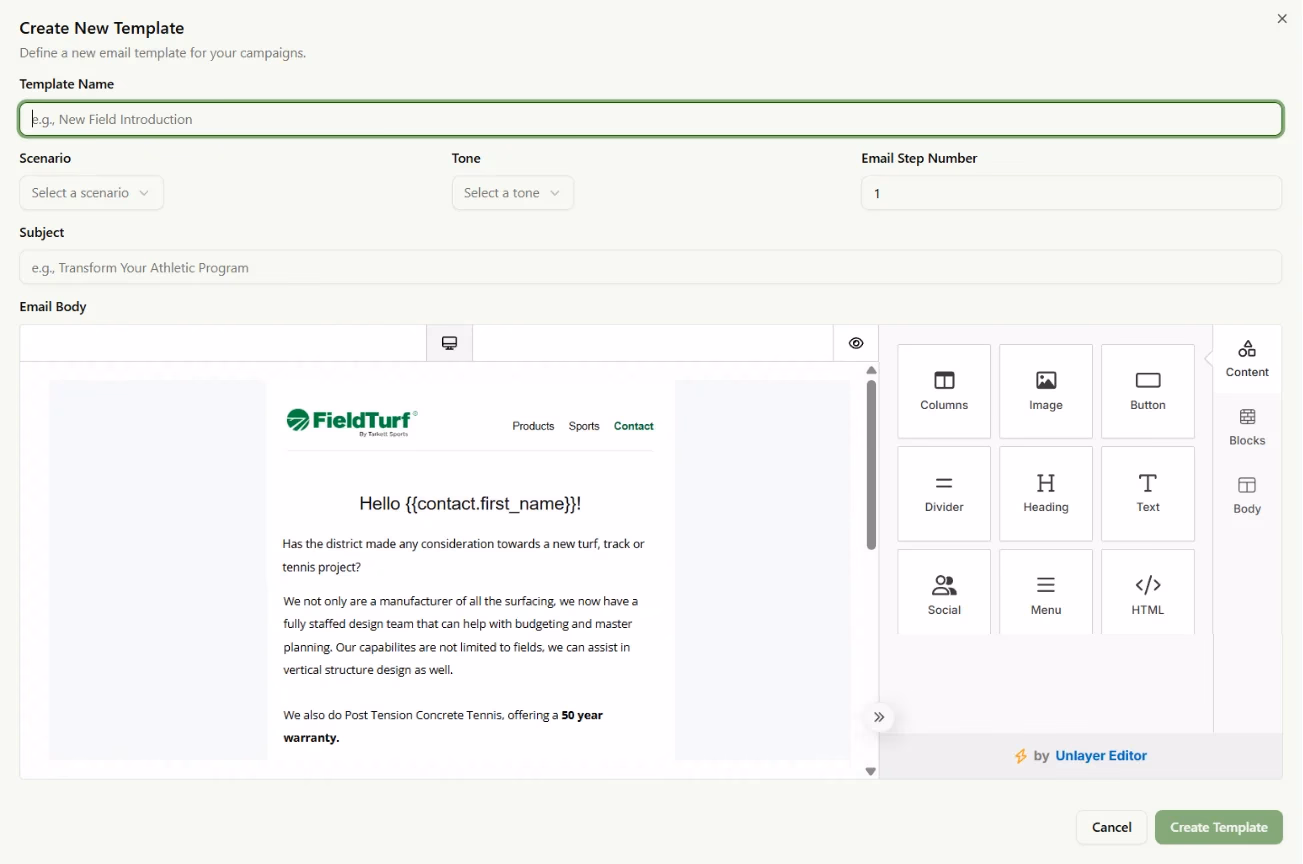Add an Image content block
The height and width of the screenshot is (864, 1303).
(x=1046, y=391)
